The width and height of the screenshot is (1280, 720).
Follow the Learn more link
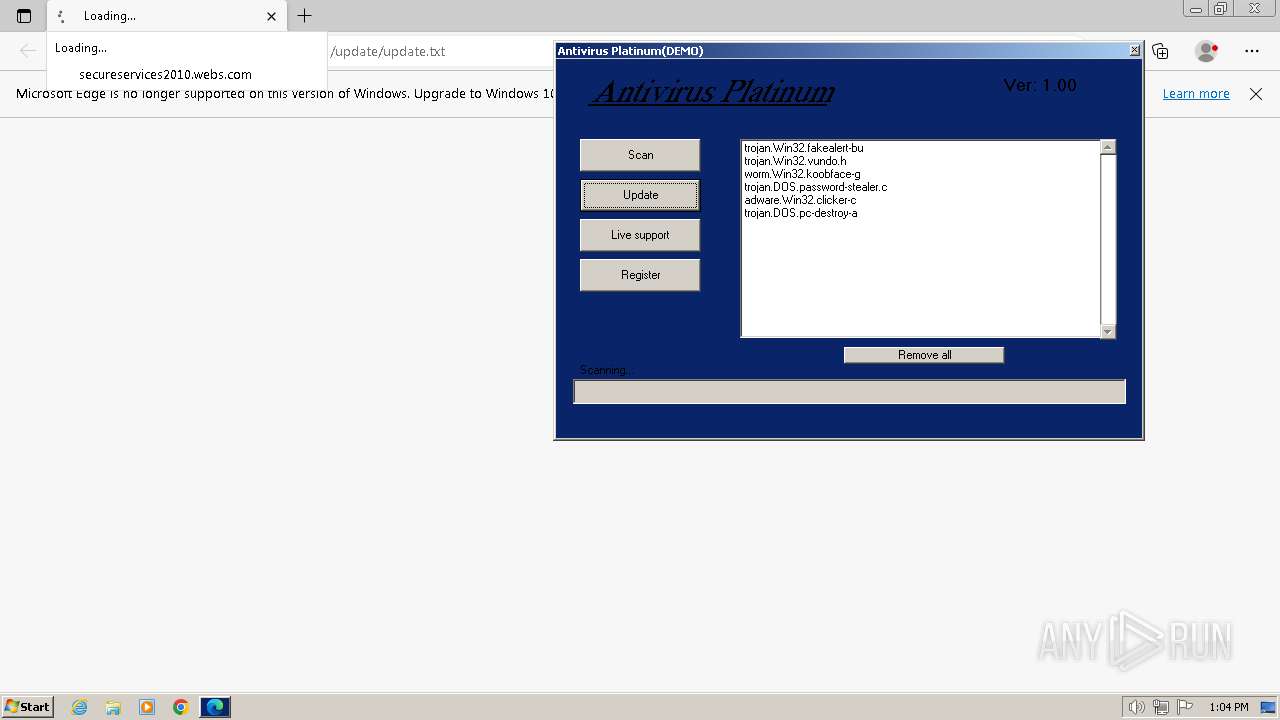click(x=1196, y=94)
